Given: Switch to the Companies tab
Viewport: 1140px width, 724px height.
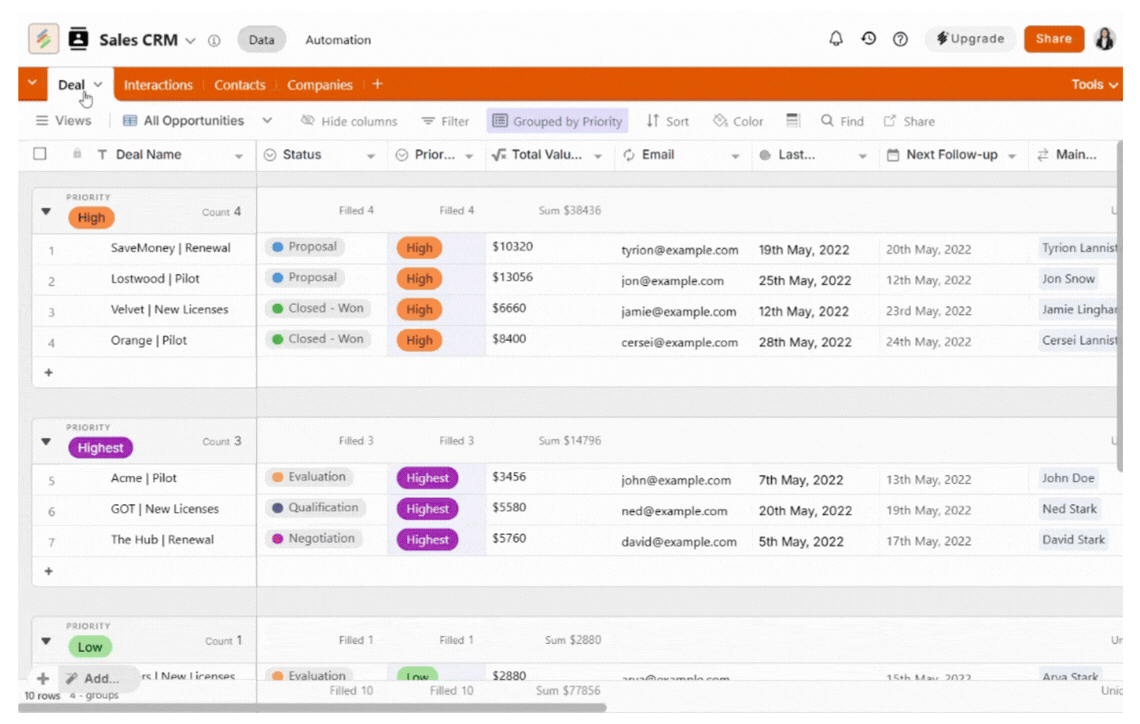Looking at the screenshot, I should point(319,85).
